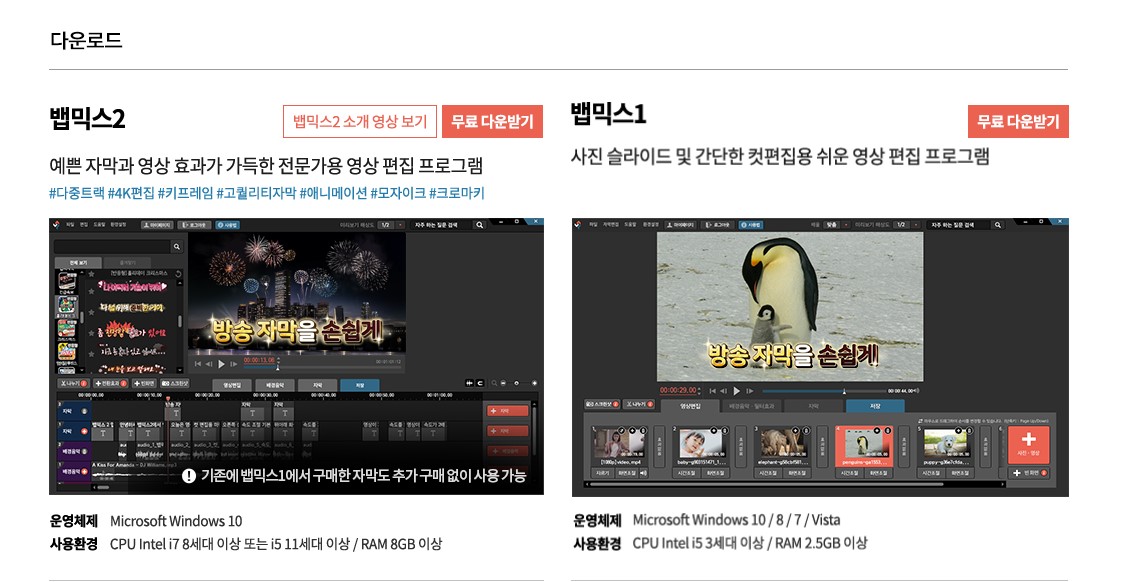The height and width of the screenshot is (582, 1144).
Task: Click the timeline zoom slider in VapMix2
Action: click(519, 383)
